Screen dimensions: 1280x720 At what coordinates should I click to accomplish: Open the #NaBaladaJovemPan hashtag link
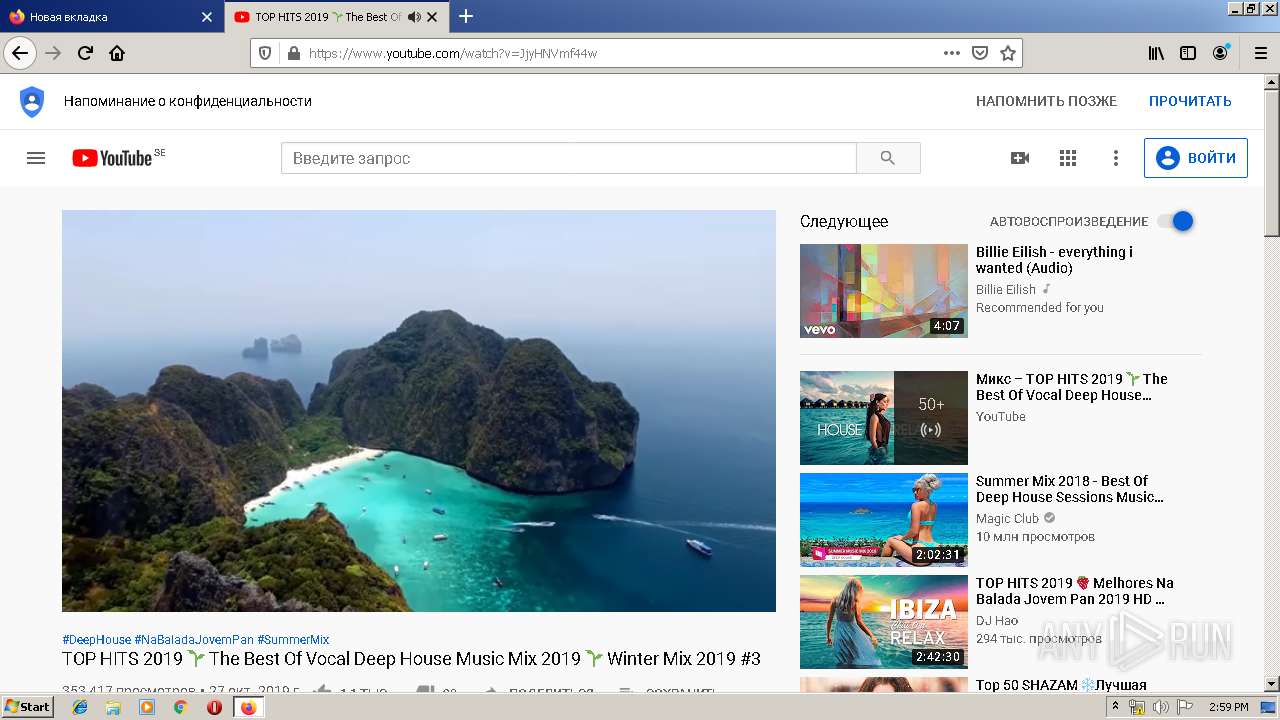pyautogui.click(x=194, y=639)
